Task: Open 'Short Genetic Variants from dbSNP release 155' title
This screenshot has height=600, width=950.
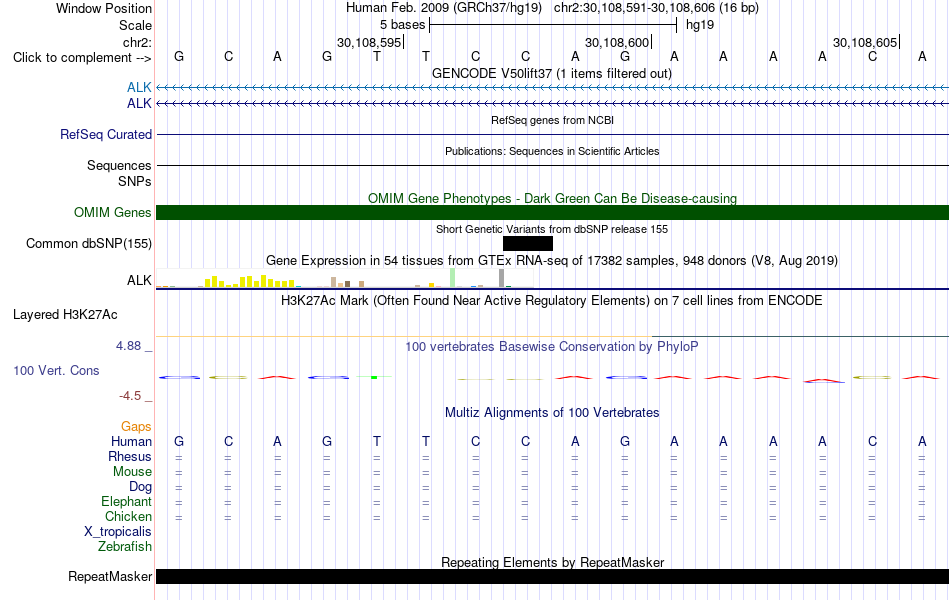Action: (552, 229)
